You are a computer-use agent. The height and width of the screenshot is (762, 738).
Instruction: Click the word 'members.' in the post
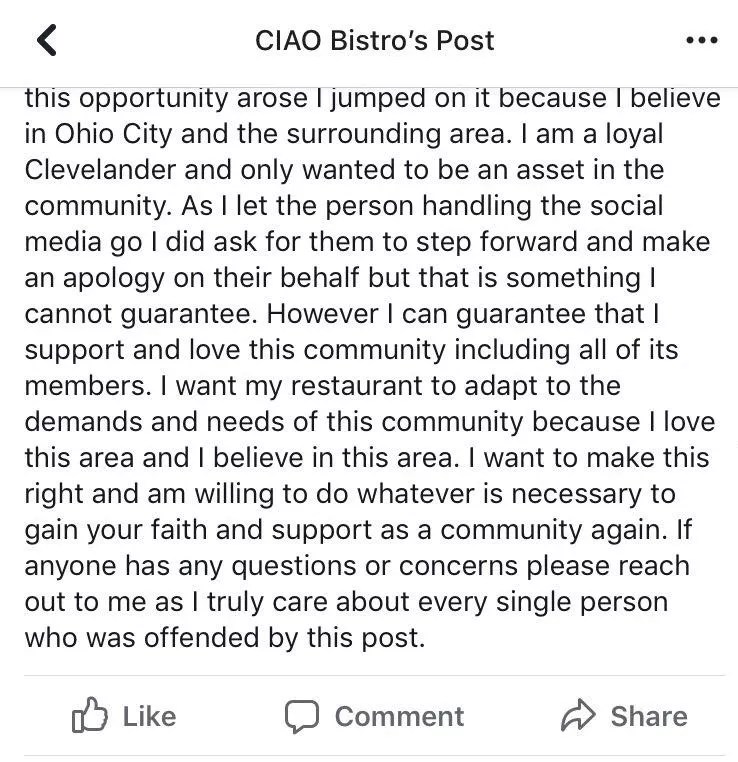pyautogui.click(x=88, y=386)
